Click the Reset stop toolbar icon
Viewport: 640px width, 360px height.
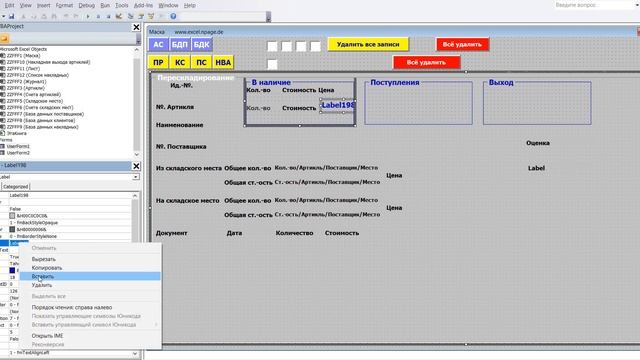(x=108, y=16)
